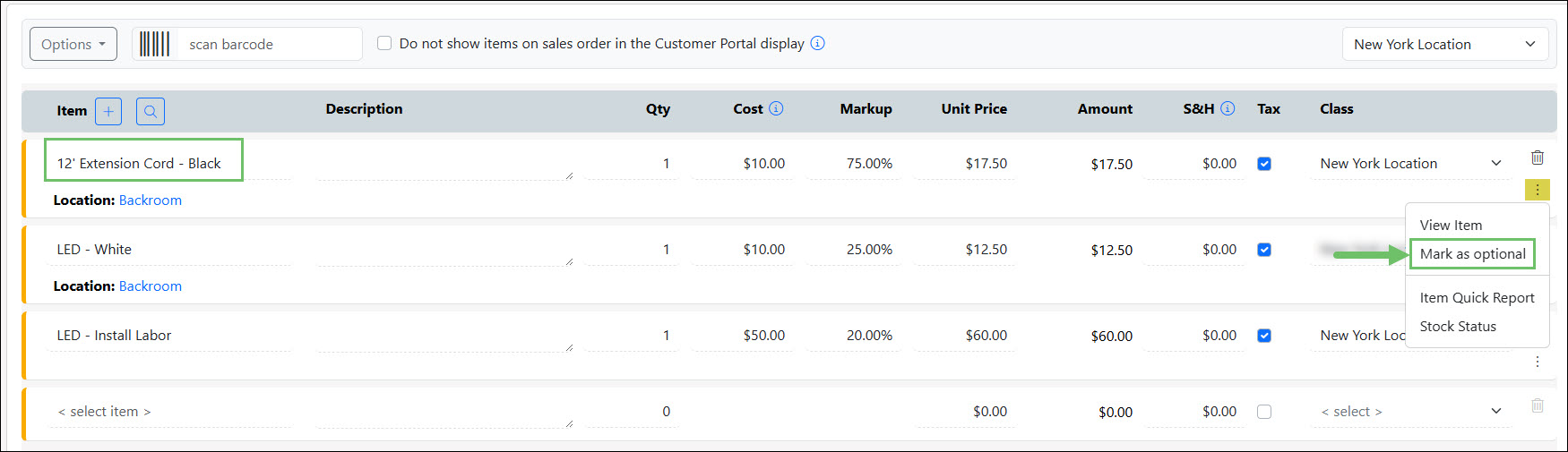
Task: Edit Qty of LED - White
Action: [633, 250]
